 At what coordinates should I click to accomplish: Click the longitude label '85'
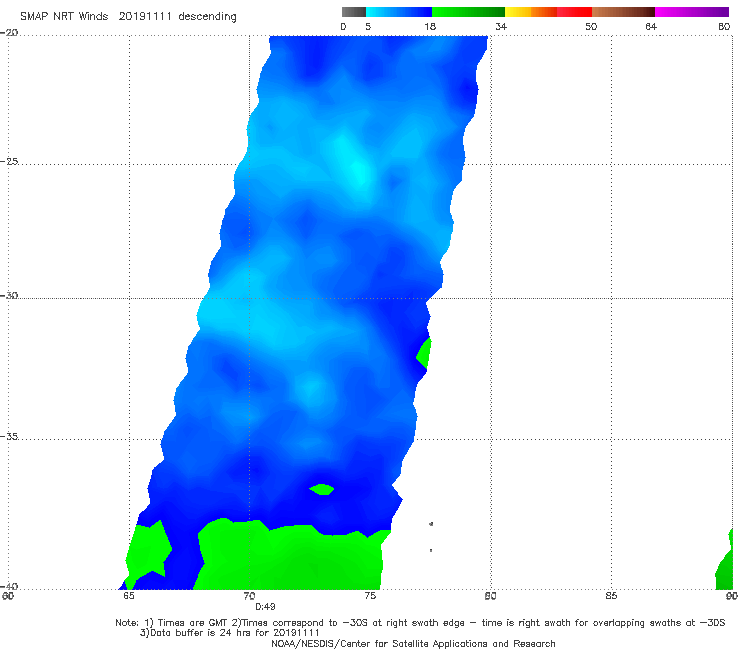[x=611, y=596]
